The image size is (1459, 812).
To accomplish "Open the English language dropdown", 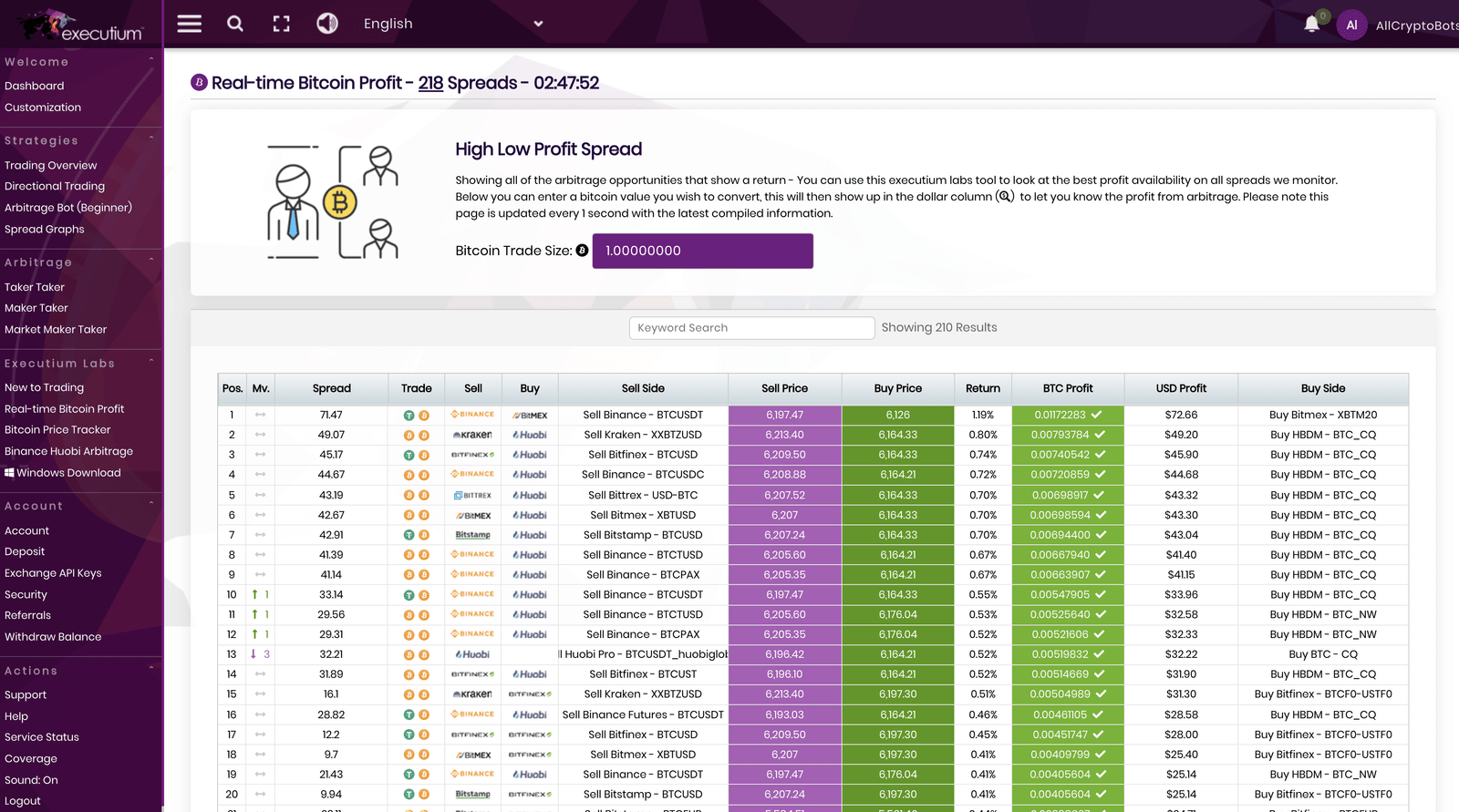I will point(452,24).
